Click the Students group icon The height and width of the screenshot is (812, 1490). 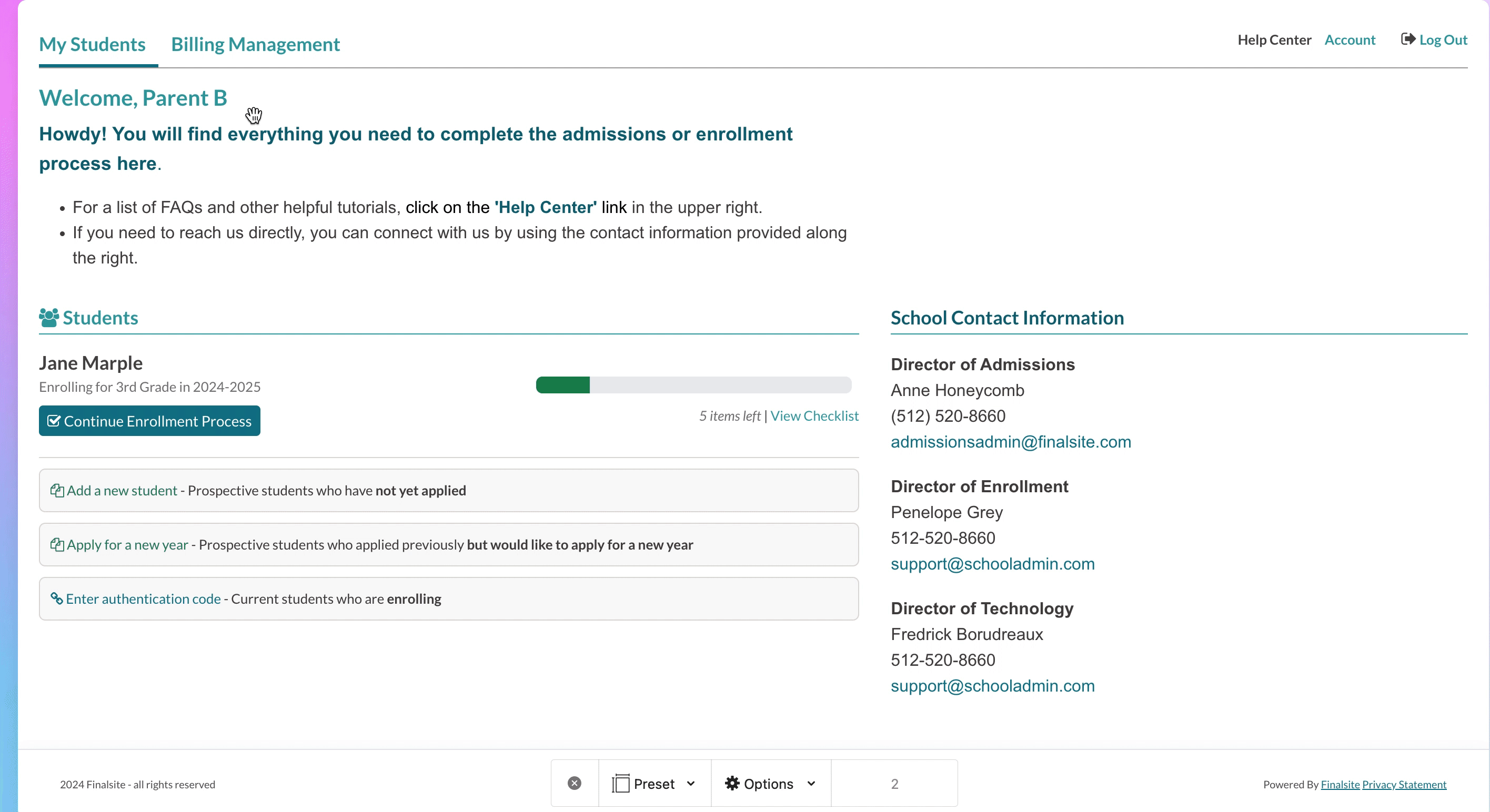[48, 318]
